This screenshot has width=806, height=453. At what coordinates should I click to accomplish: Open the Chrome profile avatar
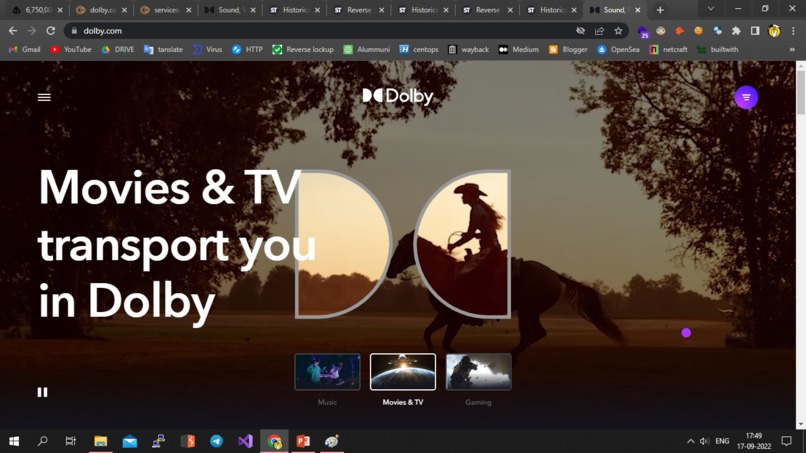tap(774, 31)
